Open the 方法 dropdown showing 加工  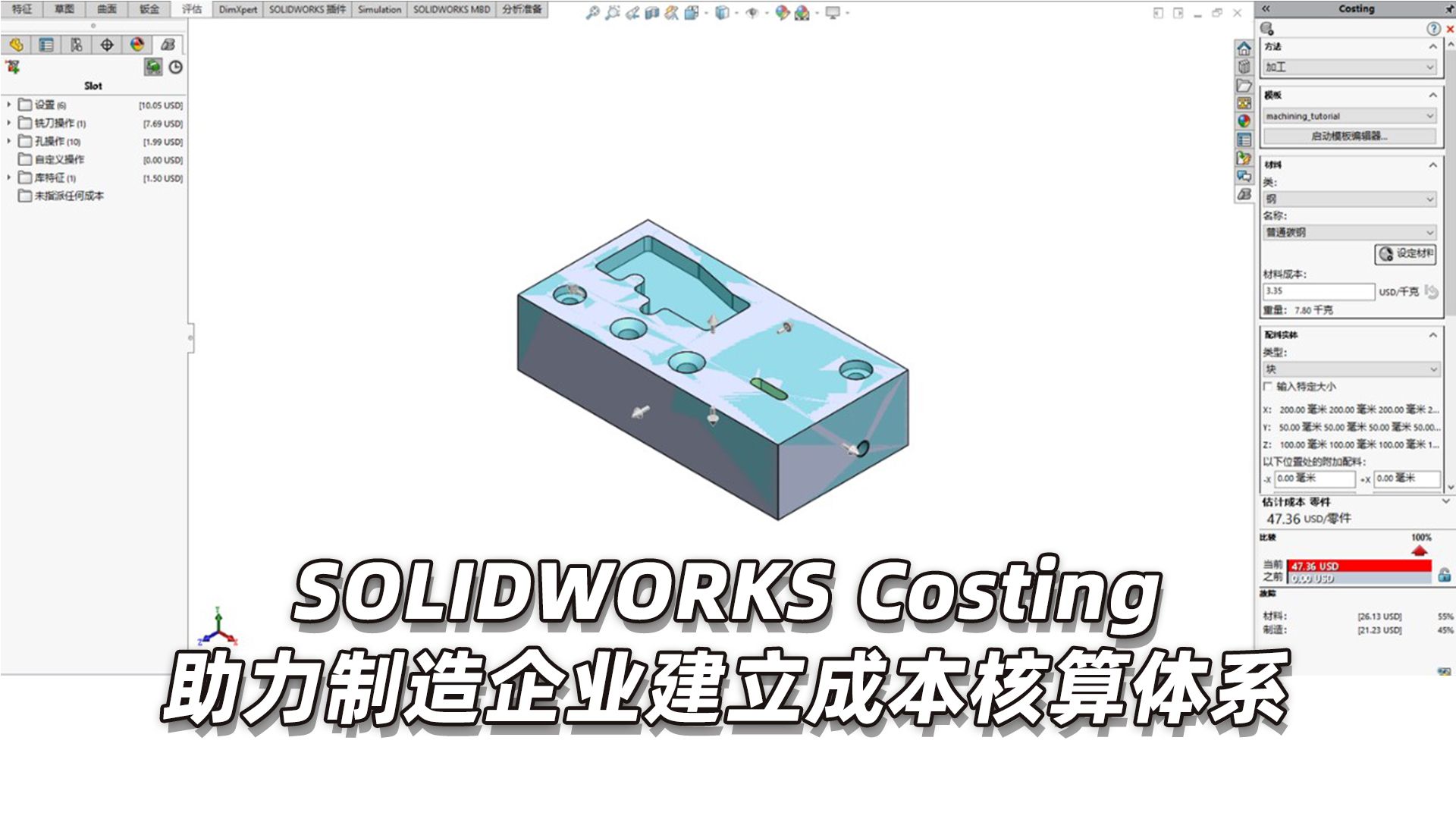click(x=1349, y=67)
